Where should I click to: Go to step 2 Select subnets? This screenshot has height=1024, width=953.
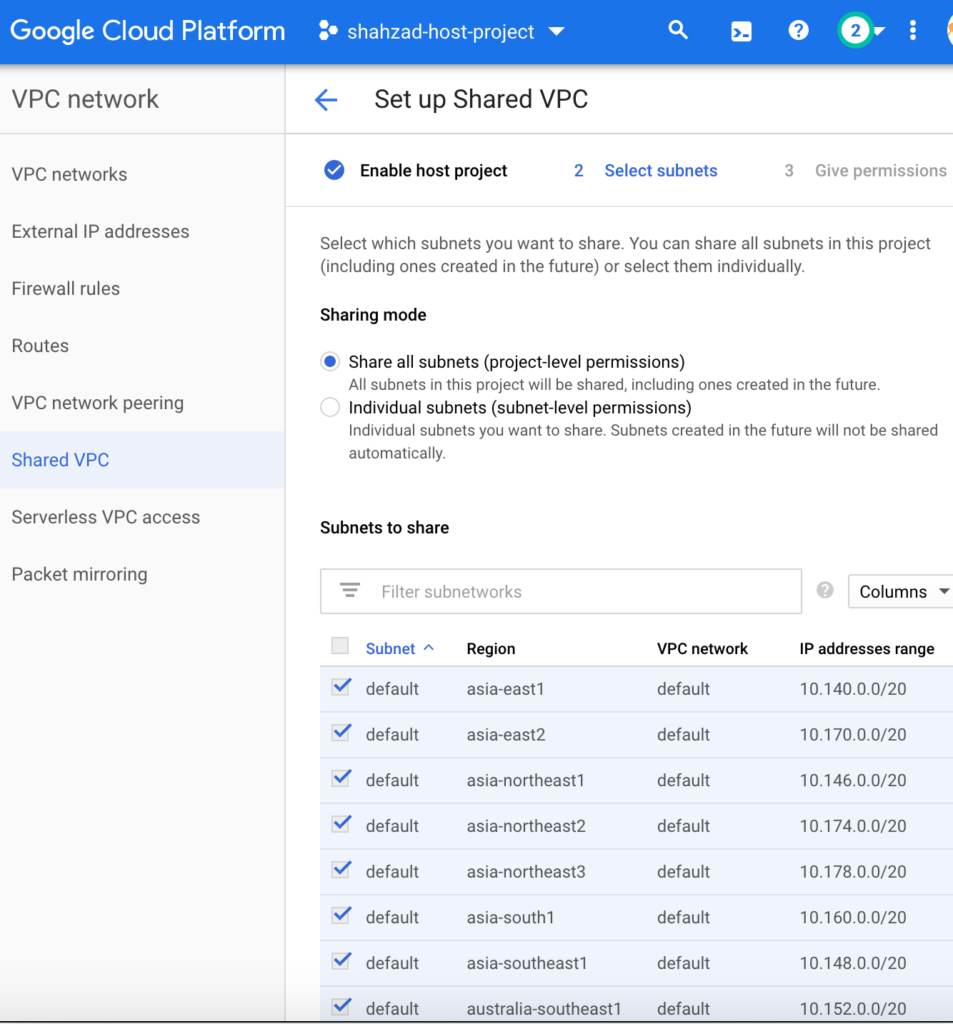(646, 170)
